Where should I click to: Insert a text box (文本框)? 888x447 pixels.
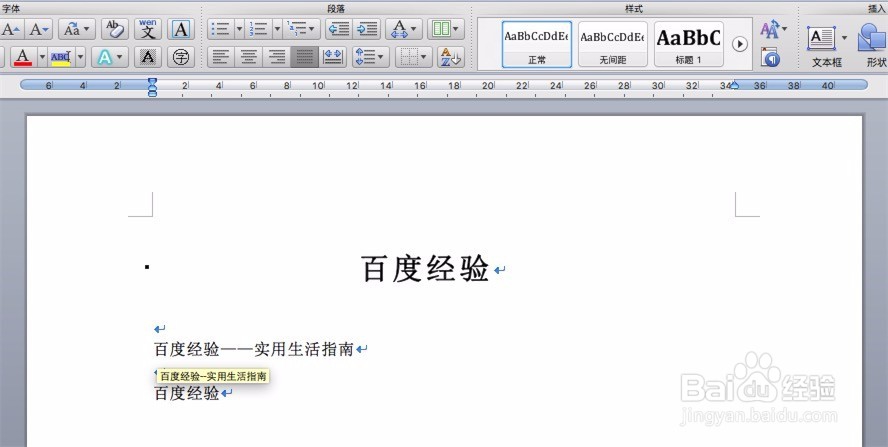point(821,39)
